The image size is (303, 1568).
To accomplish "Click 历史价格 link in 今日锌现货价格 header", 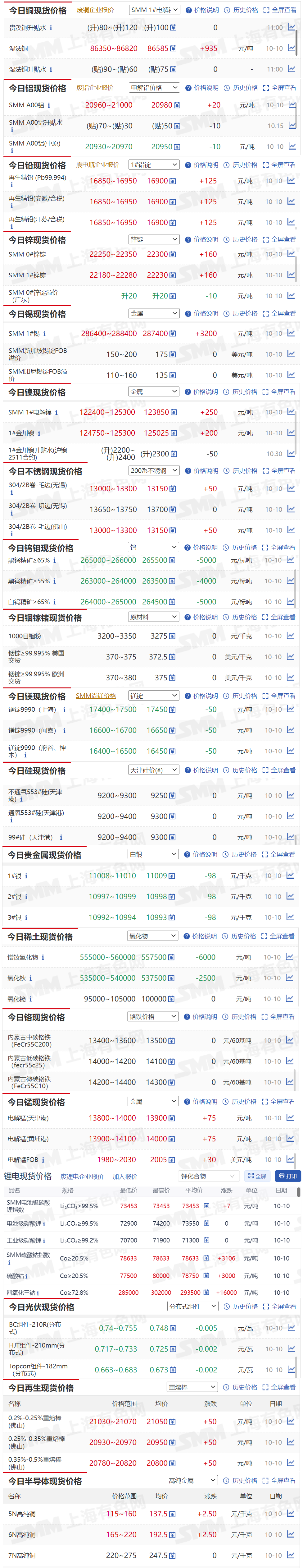I will tap(241, 240).
